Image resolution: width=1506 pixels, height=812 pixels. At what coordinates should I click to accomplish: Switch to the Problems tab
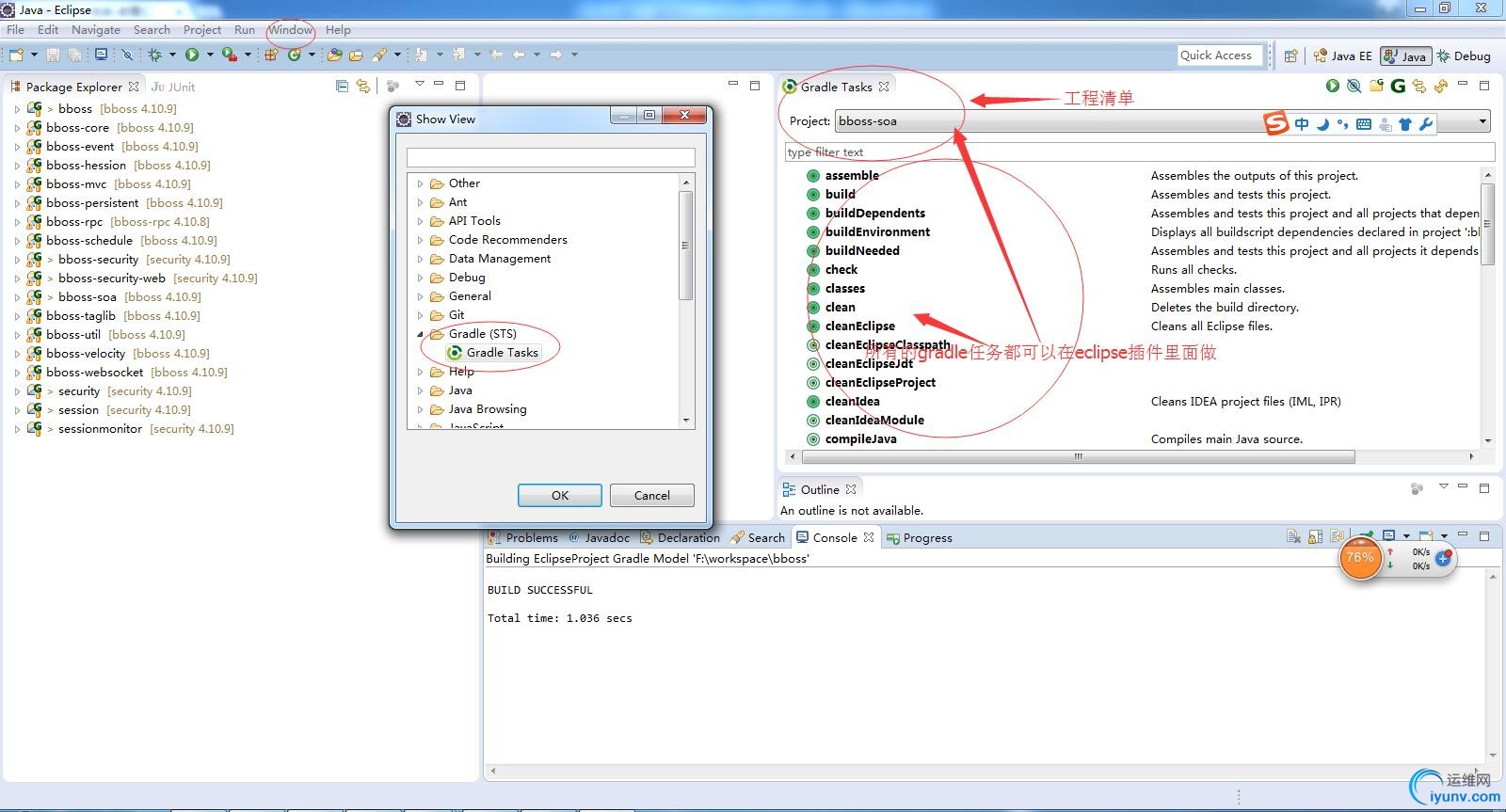[x=523, y=537]
